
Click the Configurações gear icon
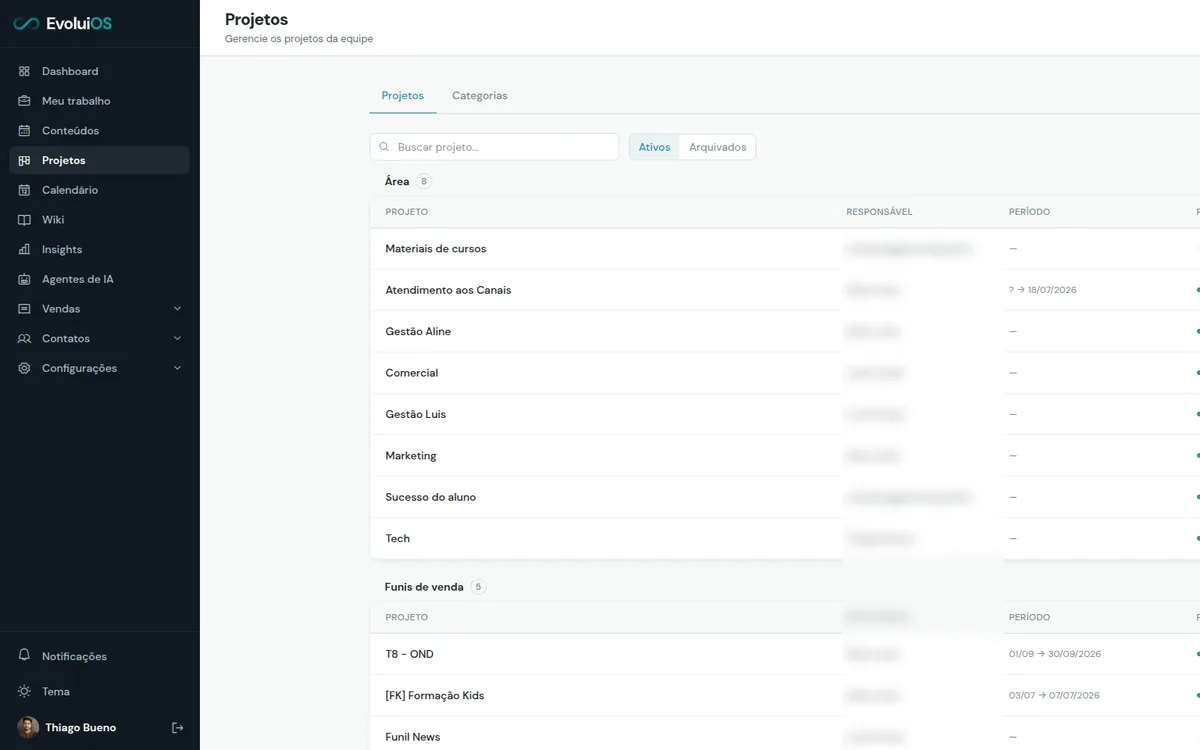24,368
